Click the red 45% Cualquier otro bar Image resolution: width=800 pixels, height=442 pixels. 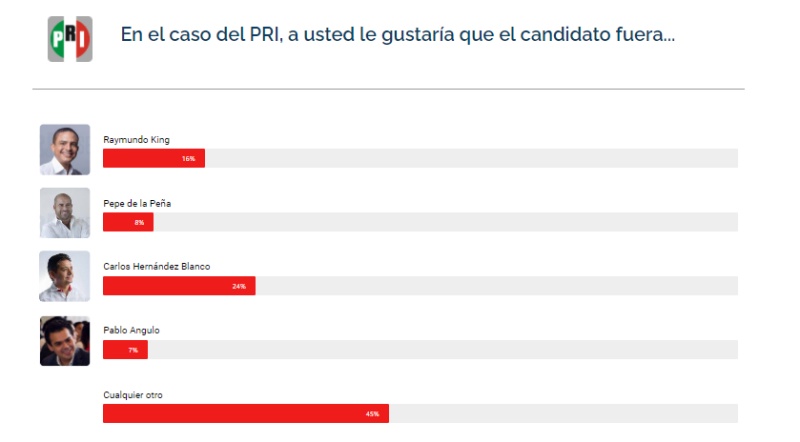coord(246,413)
